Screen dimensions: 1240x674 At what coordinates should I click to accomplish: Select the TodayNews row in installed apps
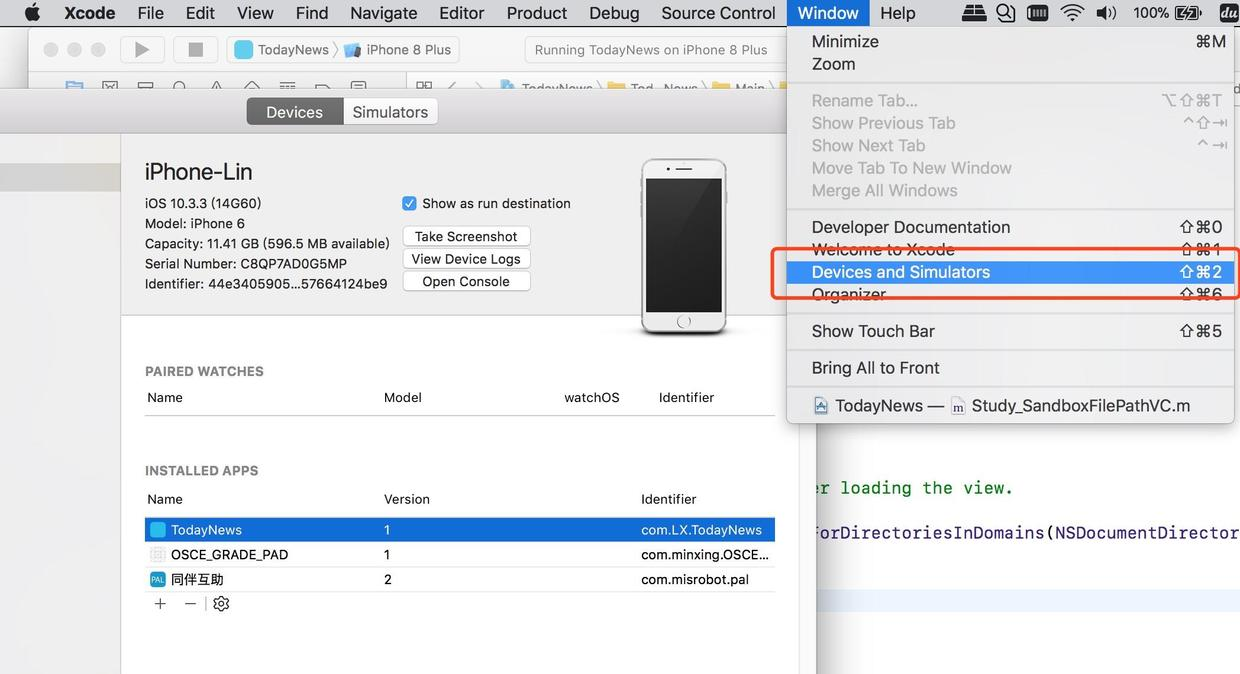[460, 530]
